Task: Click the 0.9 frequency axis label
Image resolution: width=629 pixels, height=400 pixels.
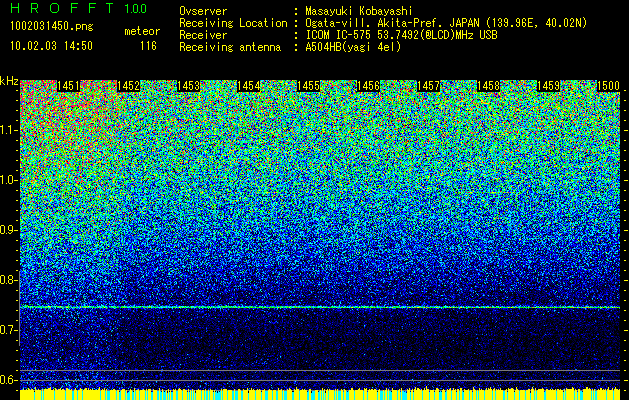Action: 9,230
